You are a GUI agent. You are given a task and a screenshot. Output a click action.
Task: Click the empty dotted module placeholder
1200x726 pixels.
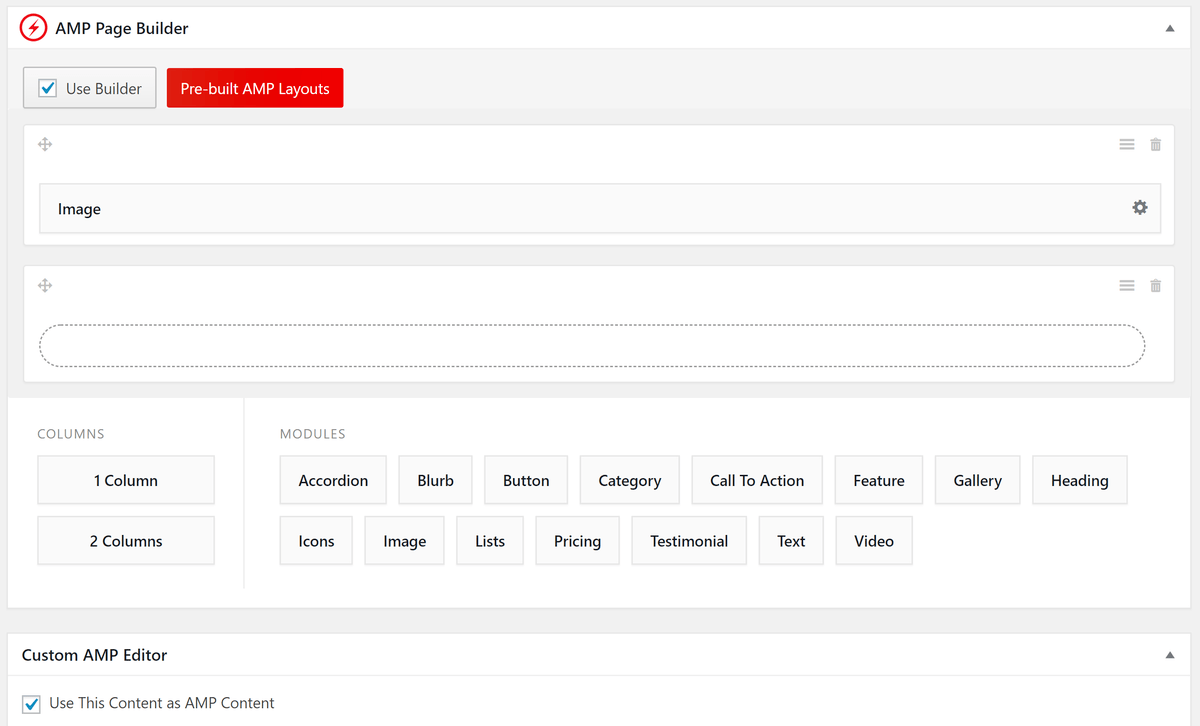click(x=592, y=344)
